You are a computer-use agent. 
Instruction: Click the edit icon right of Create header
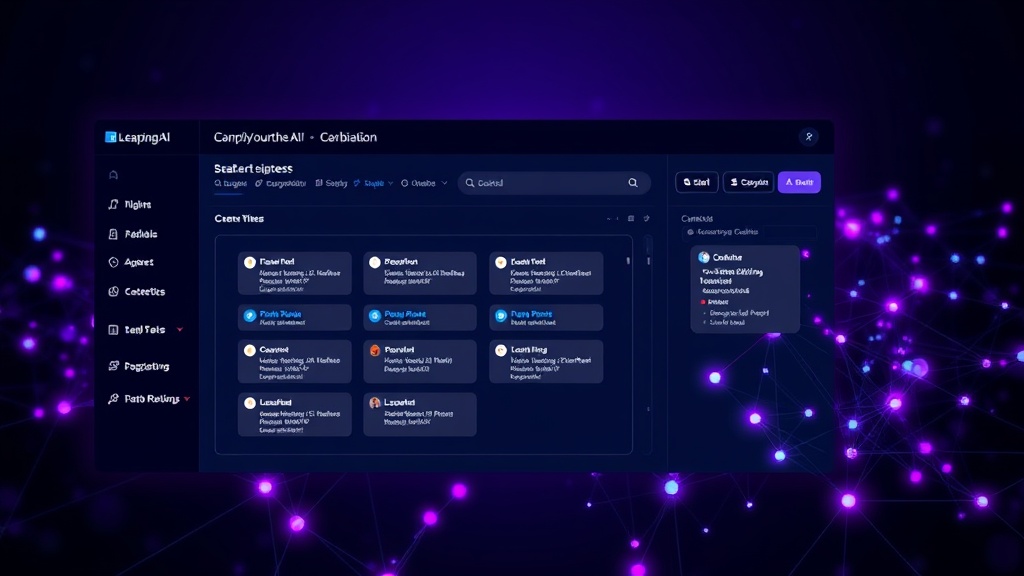click(647, 218)
